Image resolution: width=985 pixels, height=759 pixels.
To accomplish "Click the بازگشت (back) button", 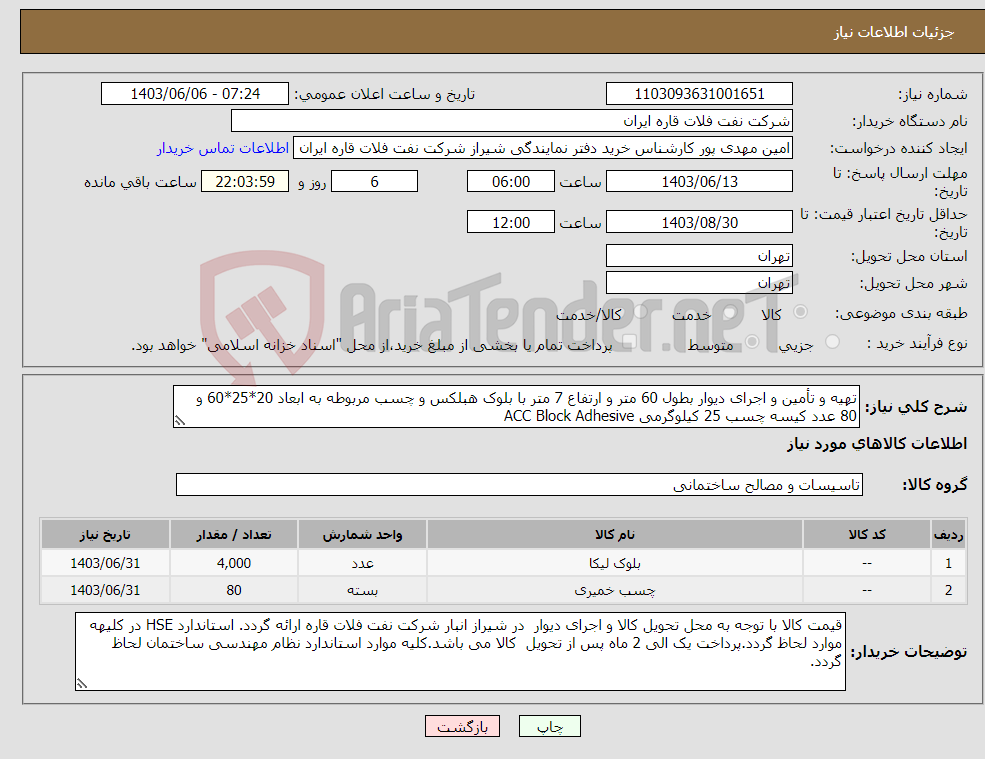I will 462,726.
